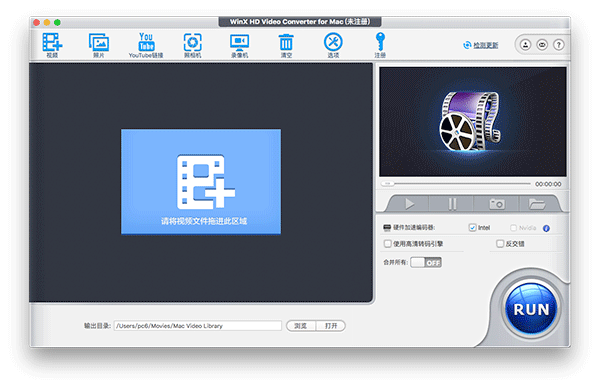This screenshot has height=389, width=600.
Task: Open the snapshot folder icon
Action: point(537,204)
